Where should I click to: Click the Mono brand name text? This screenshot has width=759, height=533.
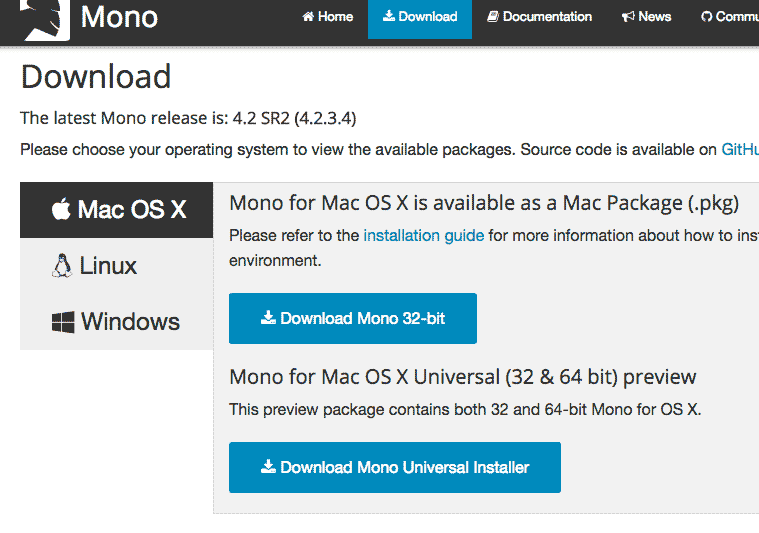coord(119,17)
